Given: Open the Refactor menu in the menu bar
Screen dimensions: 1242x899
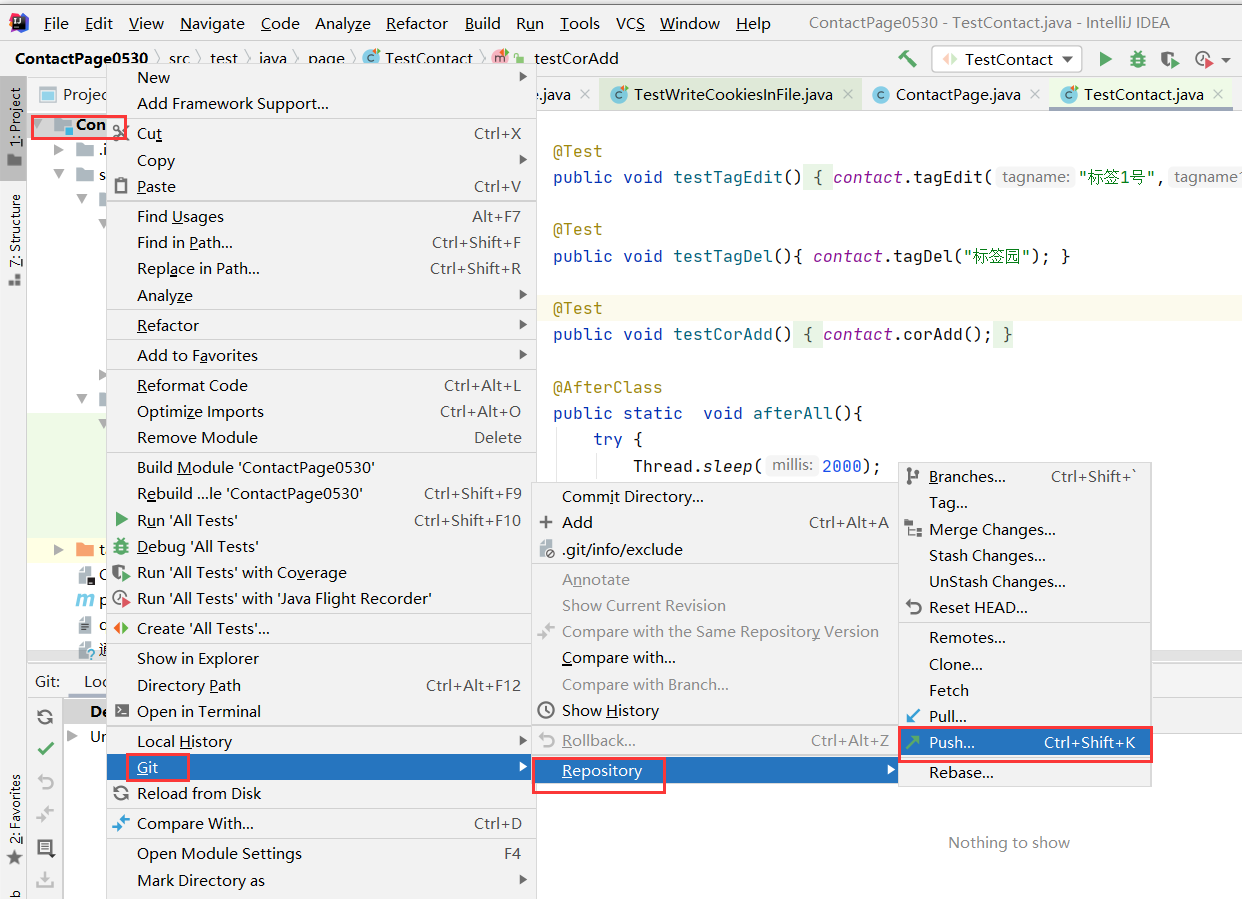Looking at the screenshot, I should [417, 23].
